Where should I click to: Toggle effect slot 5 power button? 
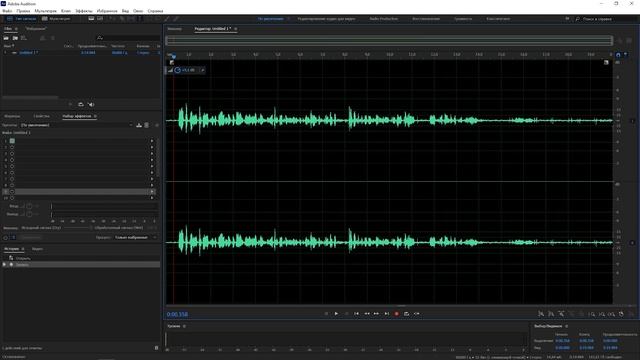click(12, 166)
